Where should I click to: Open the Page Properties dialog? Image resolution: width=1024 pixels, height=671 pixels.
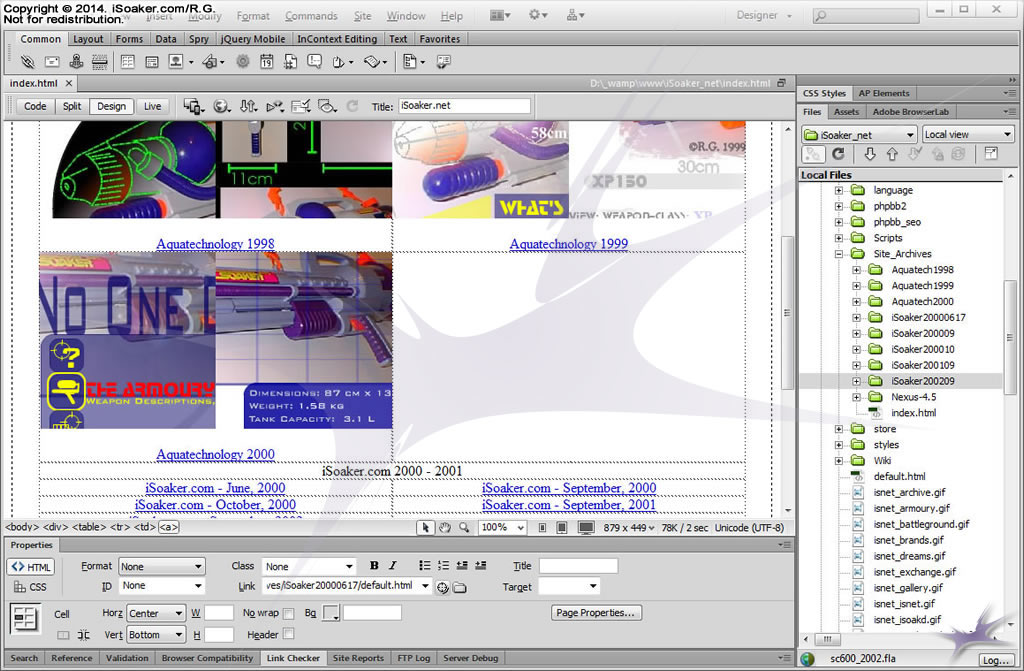click(x=596, y=613)
